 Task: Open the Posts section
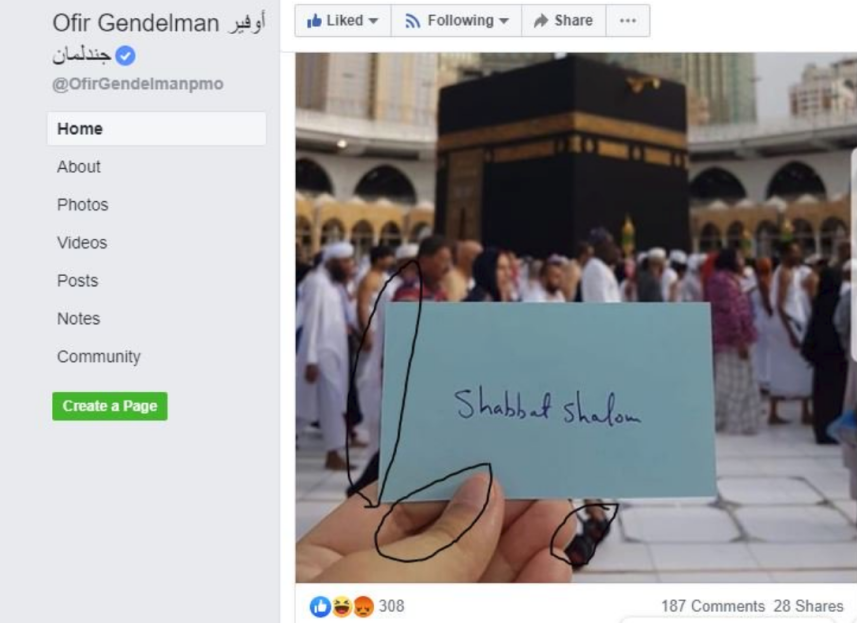click(x=78, y=281)
